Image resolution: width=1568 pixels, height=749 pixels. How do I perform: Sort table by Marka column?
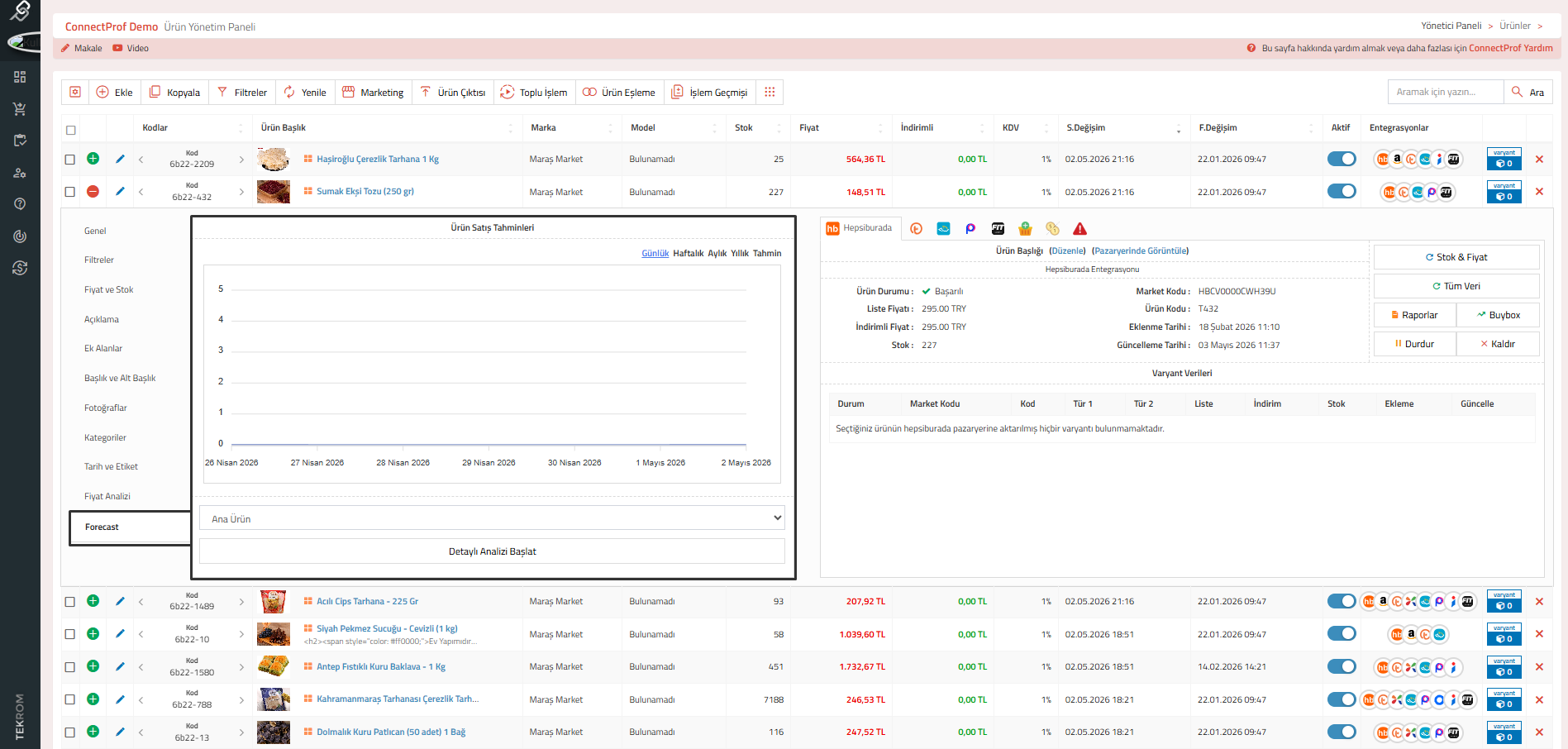[x=572, y=127]
